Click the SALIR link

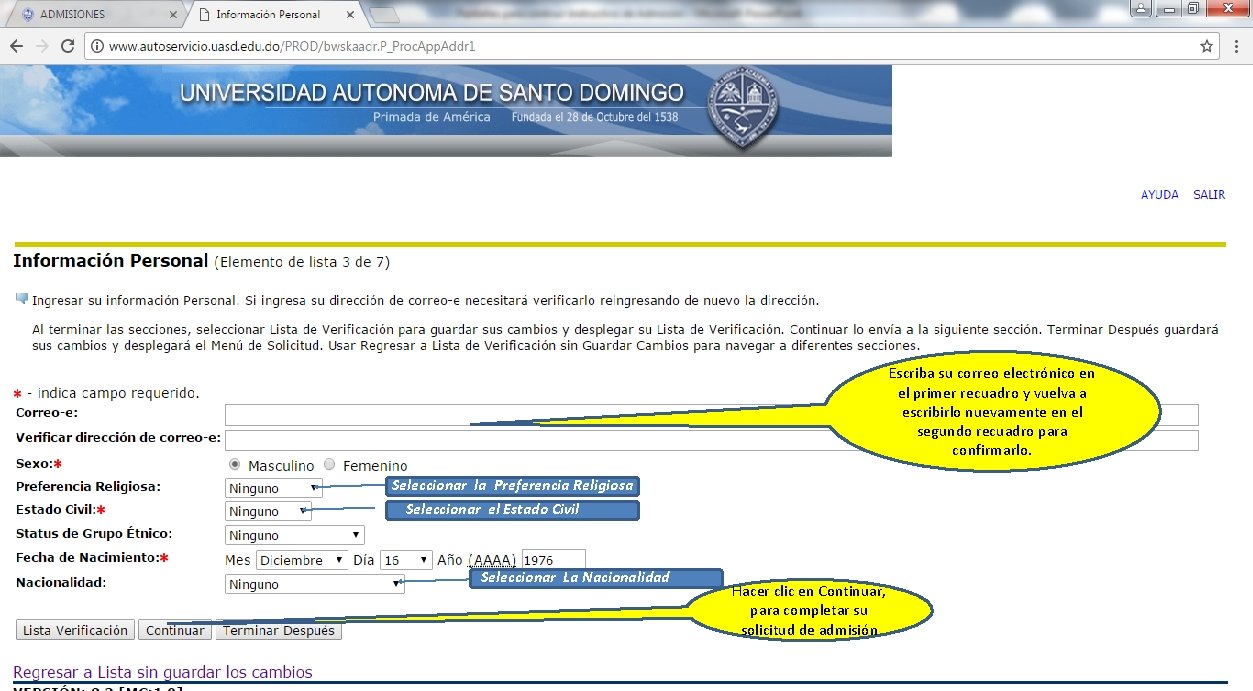pos(1209,195)
